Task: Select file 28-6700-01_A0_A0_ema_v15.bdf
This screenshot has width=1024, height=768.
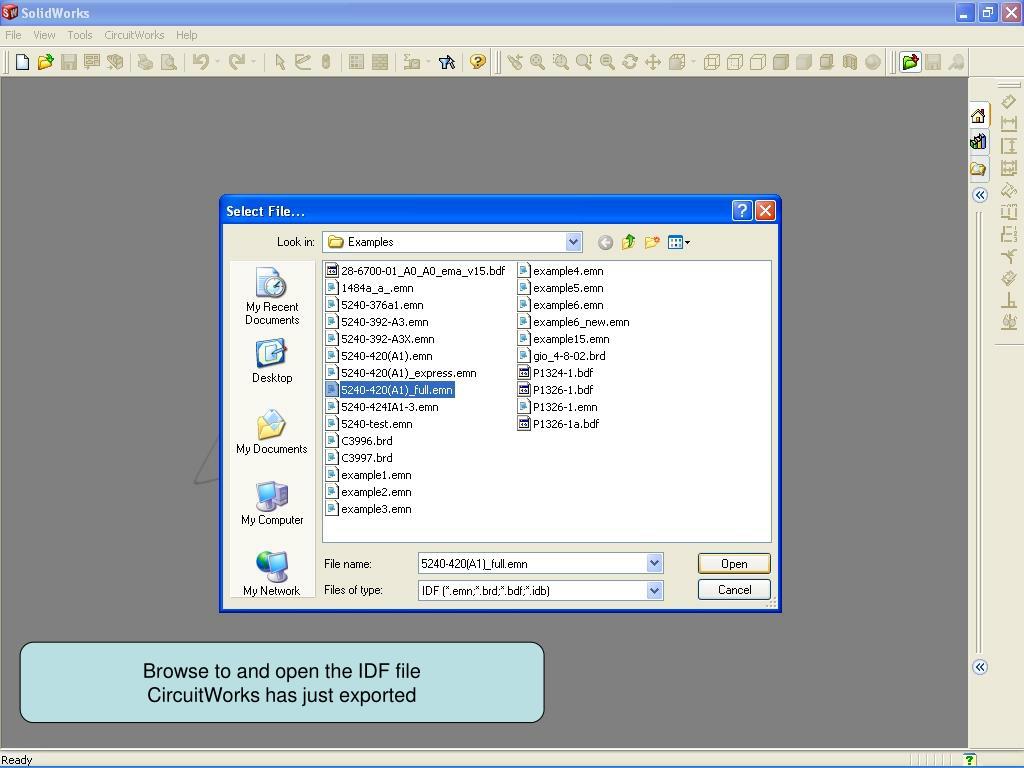Action: tap(416, 271)
